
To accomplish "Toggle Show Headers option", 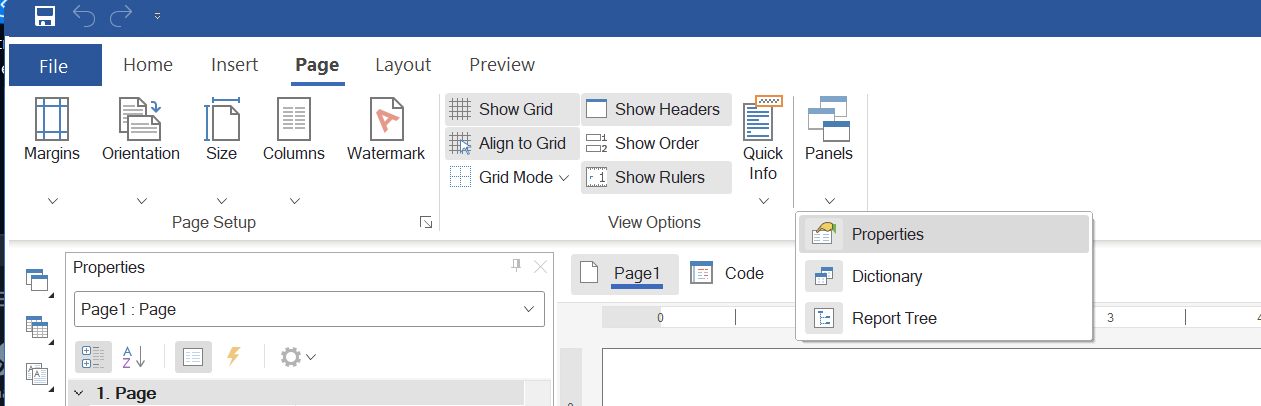I will 656,109.
